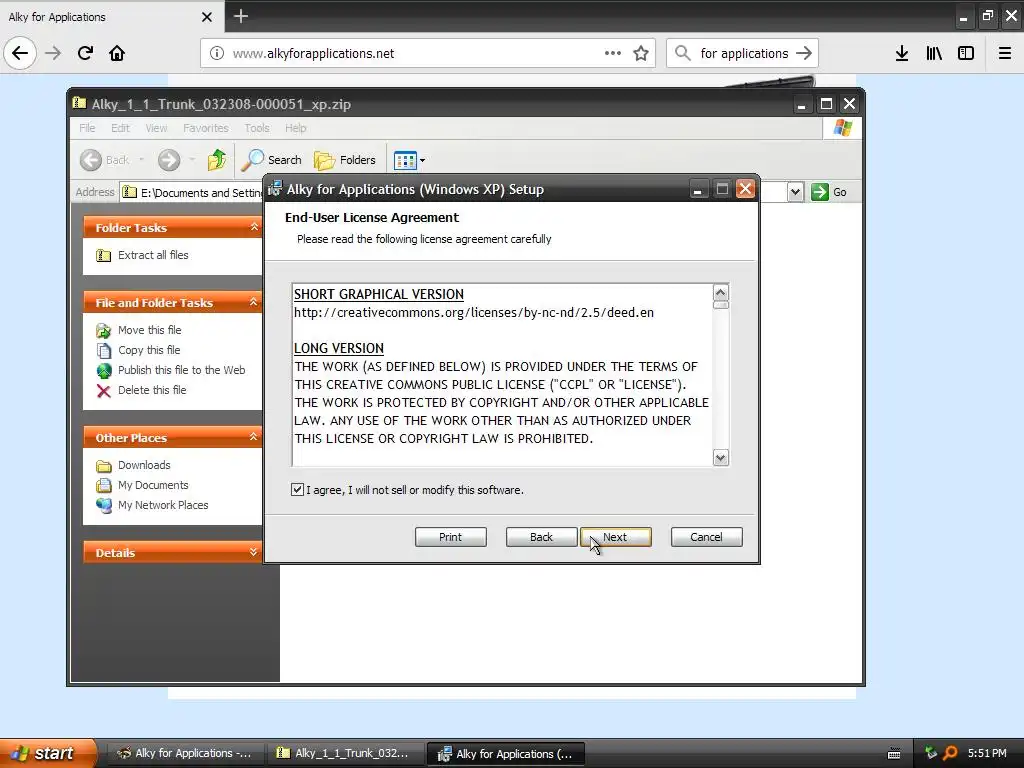Cancel the Alky setup
The image size is (1024, 768).
point(707,537)
